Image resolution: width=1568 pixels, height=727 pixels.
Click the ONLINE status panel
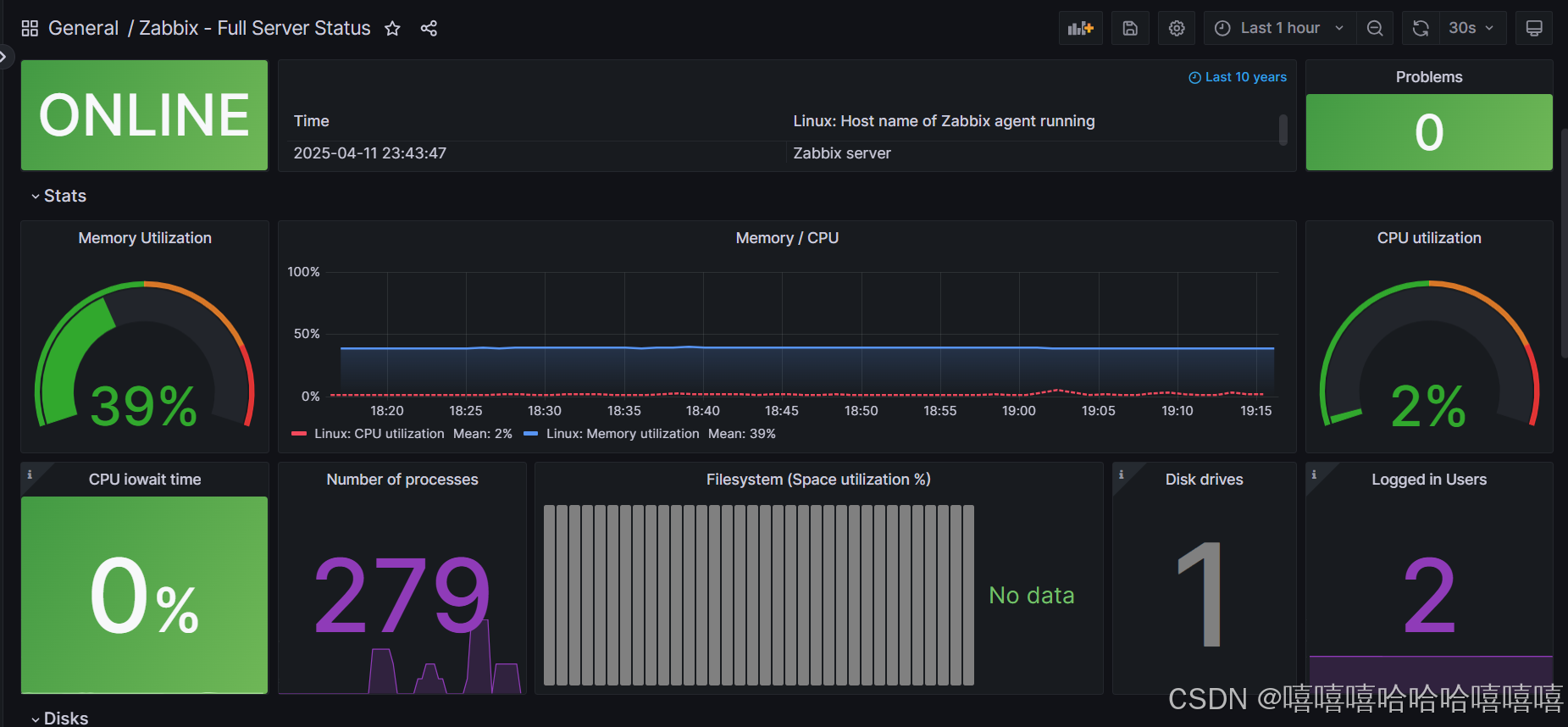click(x=145, y=115)
